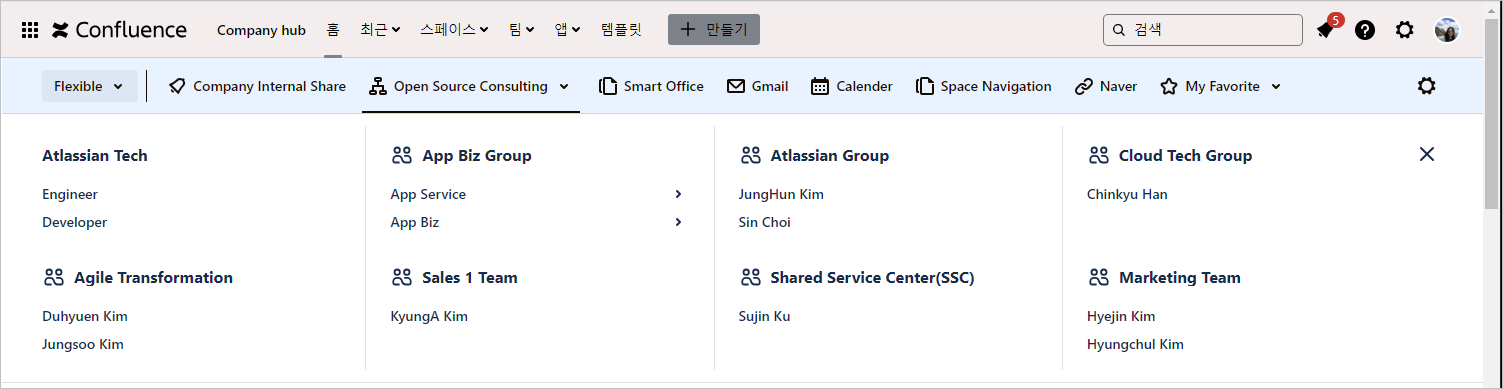The height and width of the screenshot is (389, 1503).
Task: Open the Atlassian Tech heading
Action: (95, 155)
